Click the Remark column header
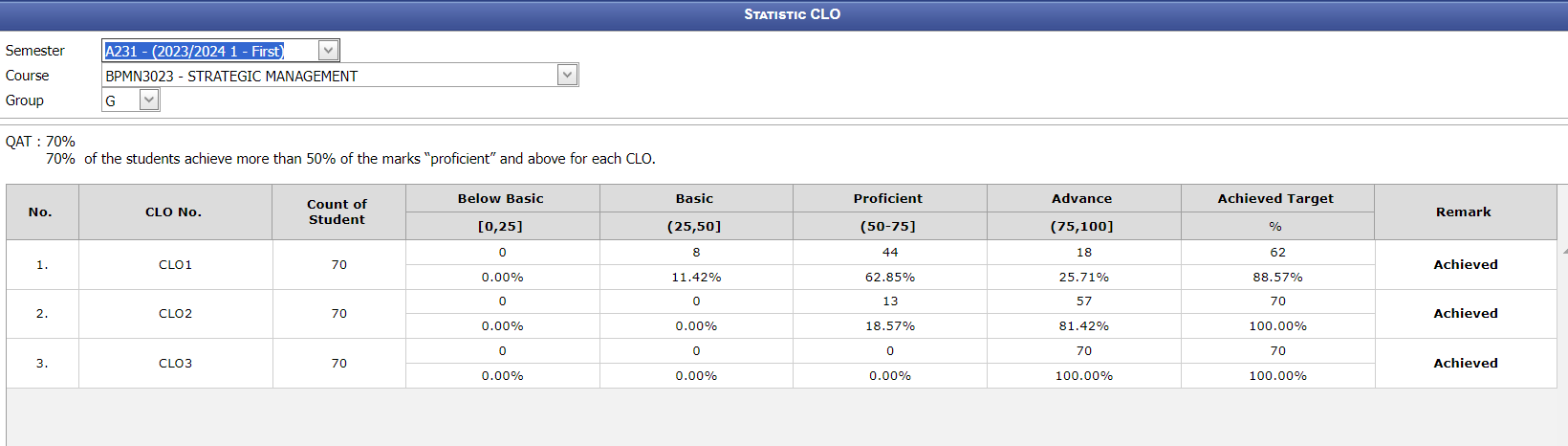 pos(1465,212)
